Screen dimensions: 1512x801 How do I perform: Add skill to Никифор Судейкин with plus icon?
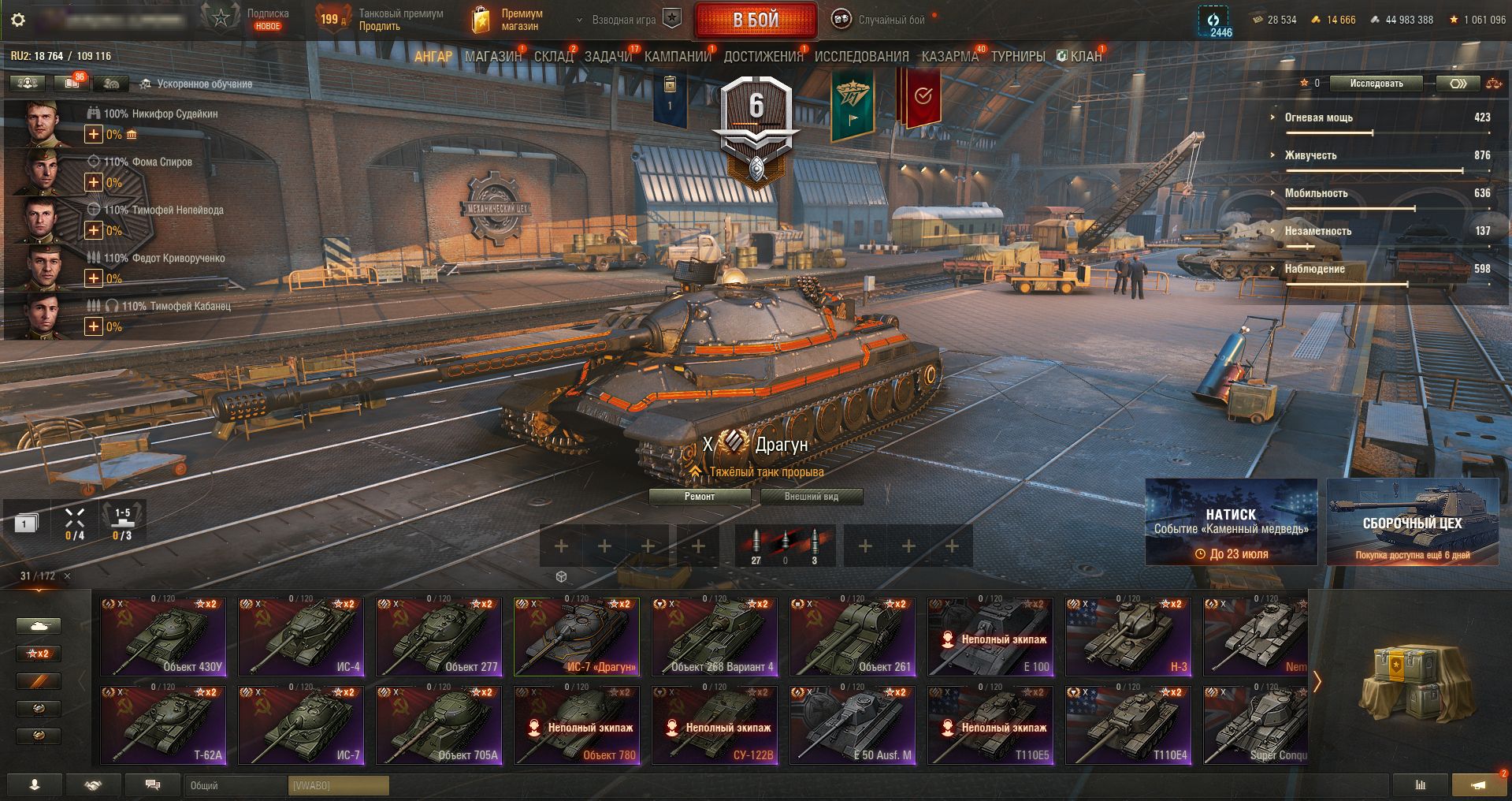coord(93,134)
